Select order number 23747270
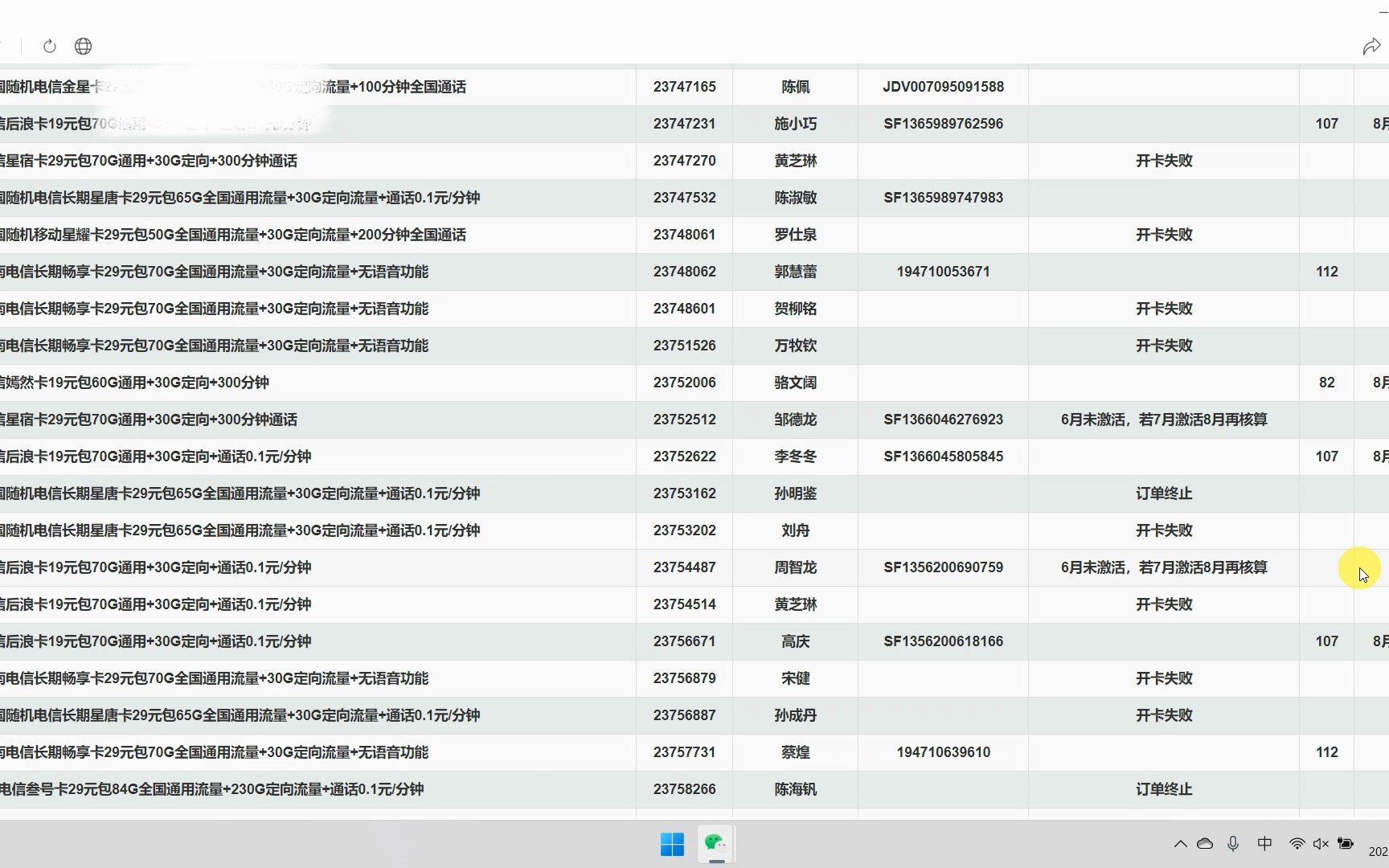Screen dimensions: 1389x868 pos(685,161)
